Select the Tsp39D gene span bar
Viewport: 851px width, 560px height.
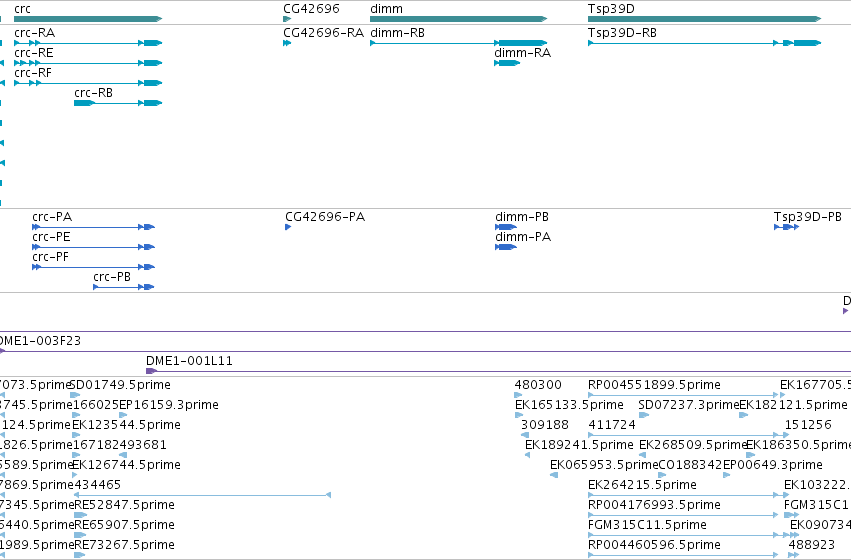pyautogui.click(x=704, y=19)
